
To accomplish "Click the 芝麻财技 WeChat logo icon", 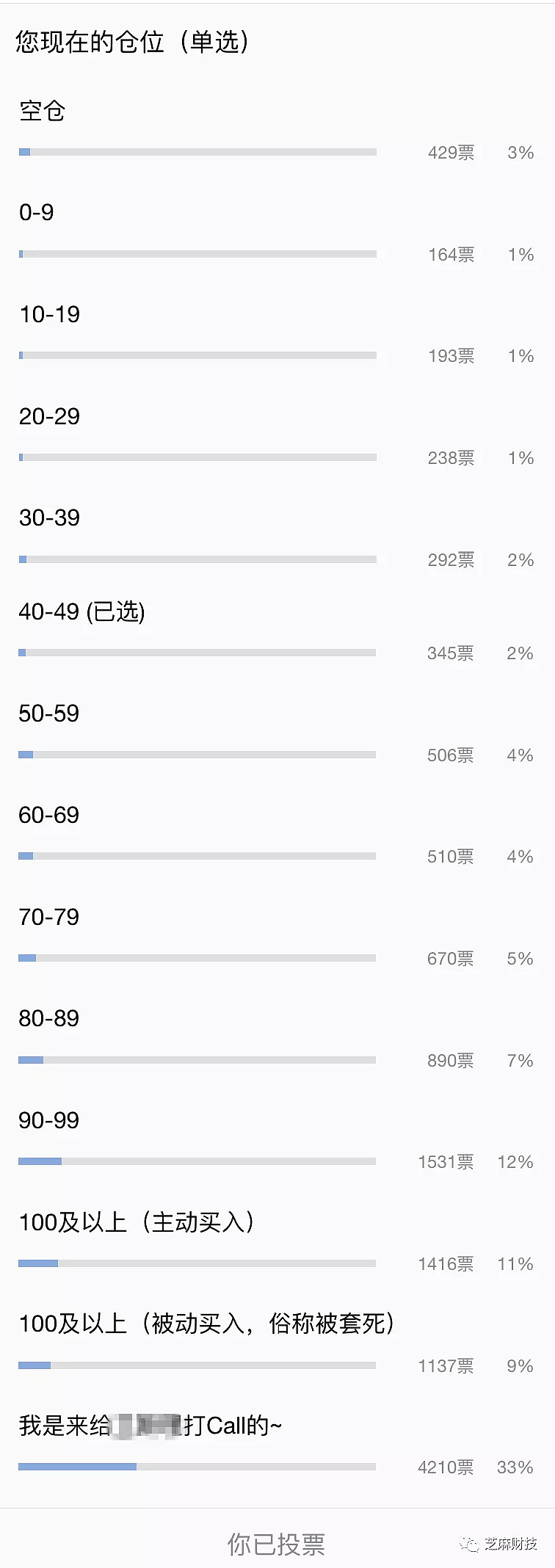I will point(469,1544).
